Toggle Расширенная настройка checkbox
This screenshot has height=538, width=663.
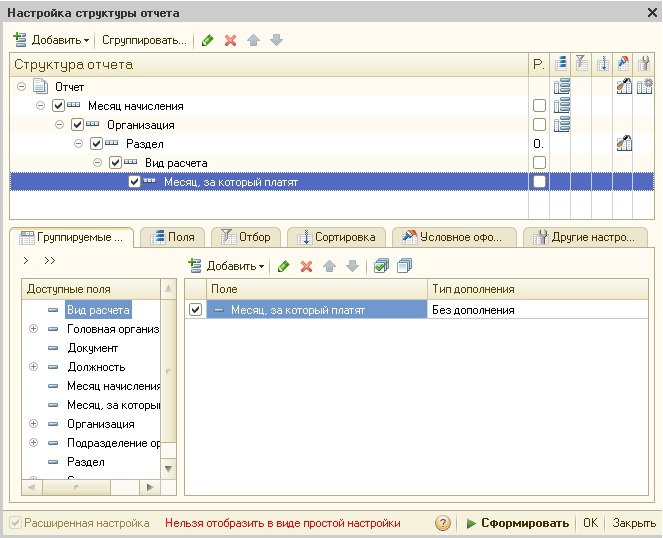(x=16, y=523)
